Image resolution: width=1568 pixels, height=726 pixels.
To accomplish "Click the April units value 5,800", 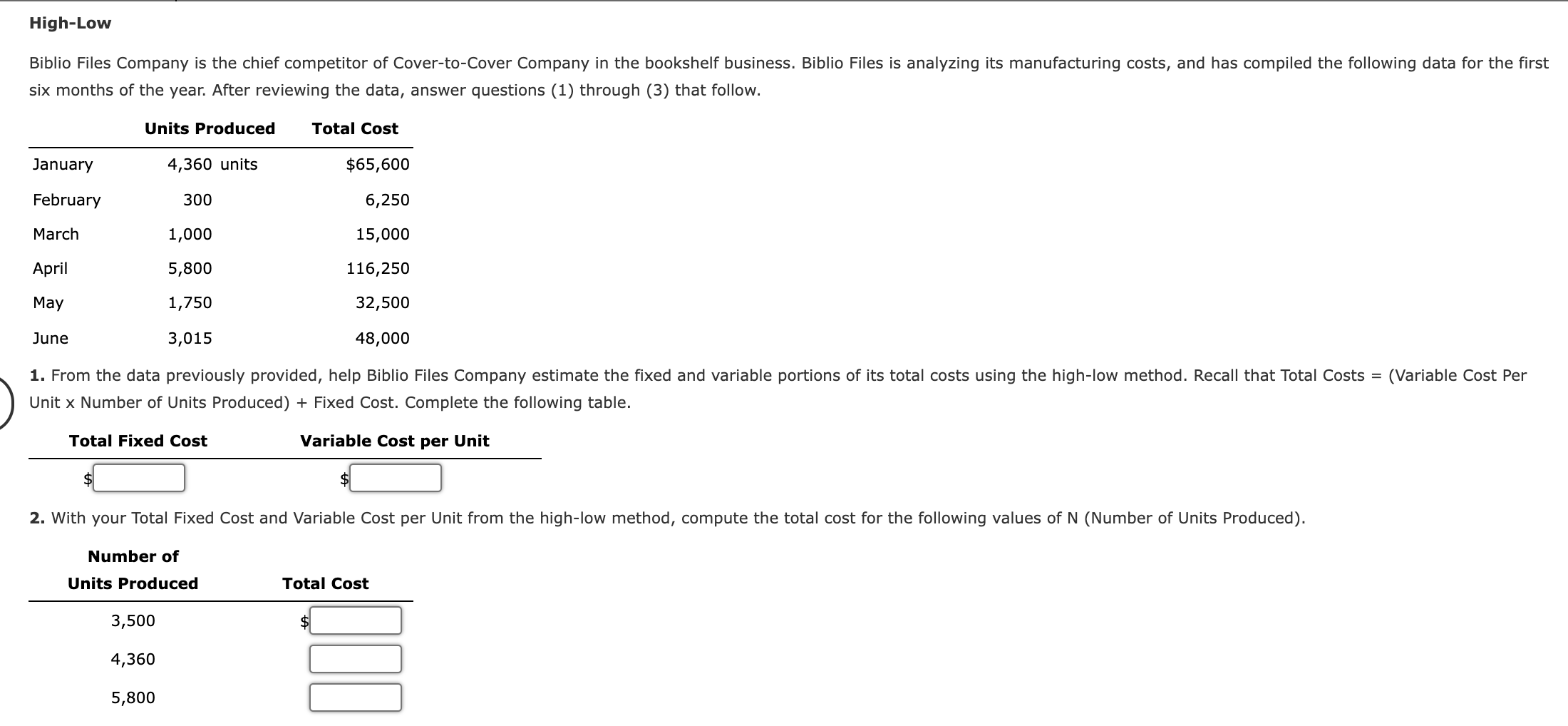I will coord(190,268).
